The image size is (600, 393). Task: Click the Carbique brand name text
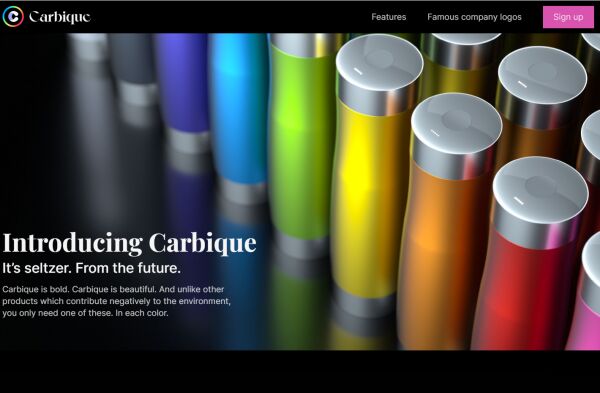60,17
